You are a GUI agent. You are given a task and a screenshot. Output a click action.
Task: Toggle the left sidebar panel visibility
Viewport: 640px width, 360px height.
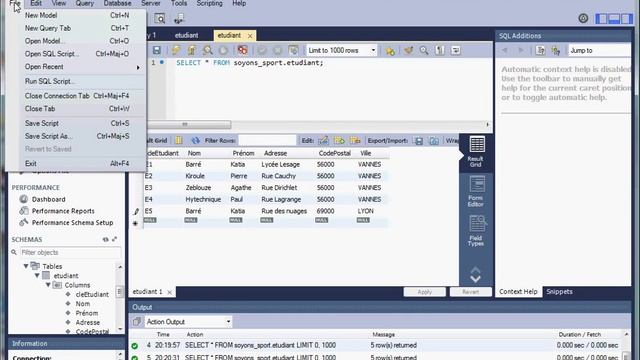tap(601, 18)
